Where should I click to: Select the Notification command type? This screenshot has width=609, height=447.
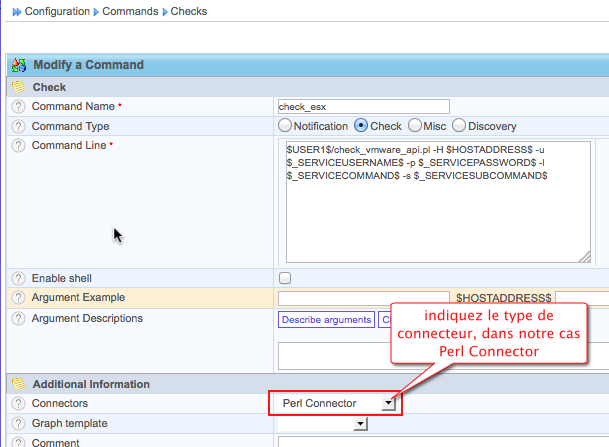(285, 126)
